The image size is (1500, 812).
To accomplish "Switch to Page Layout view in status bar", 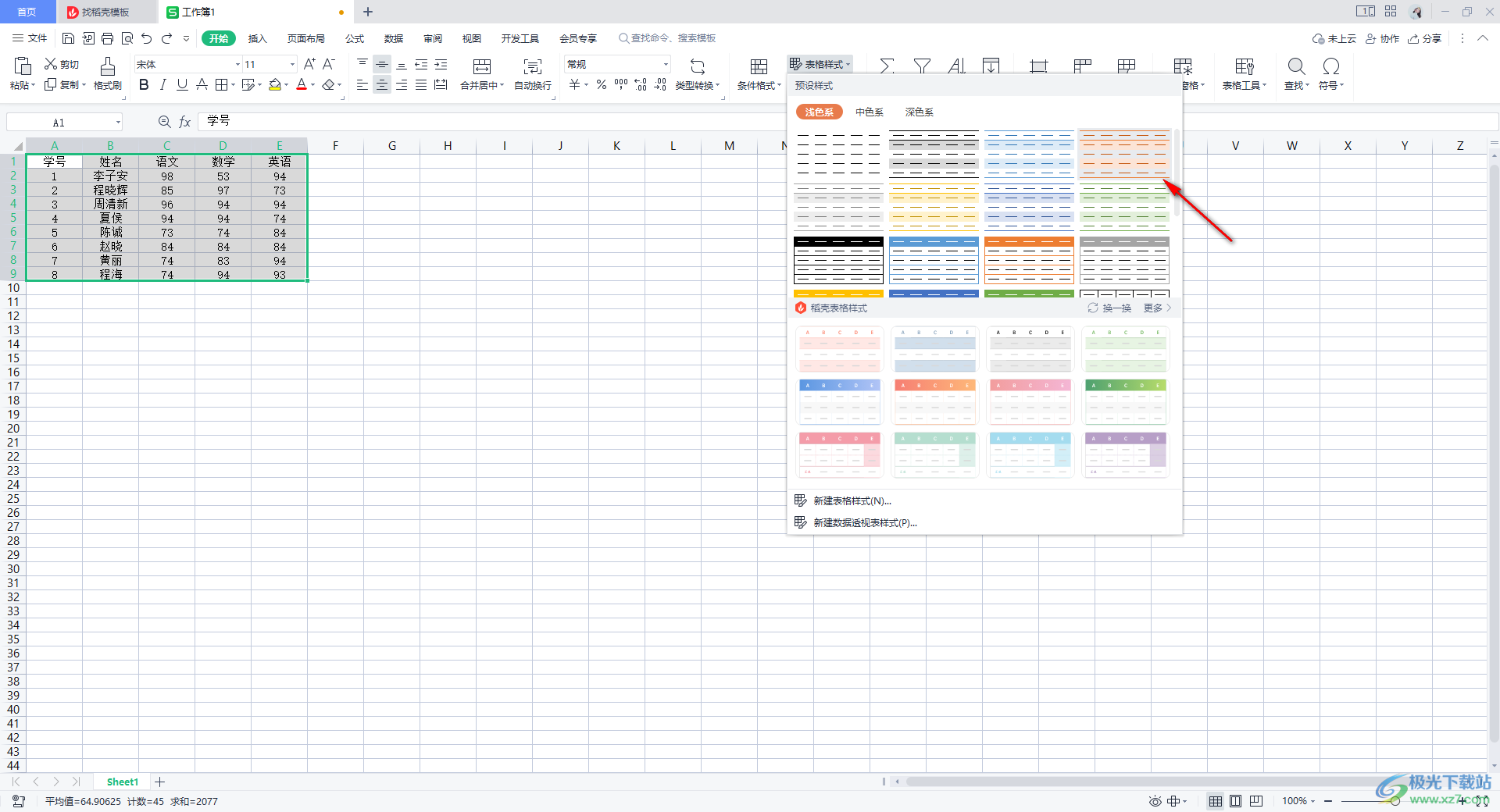I will (1235, 801).
